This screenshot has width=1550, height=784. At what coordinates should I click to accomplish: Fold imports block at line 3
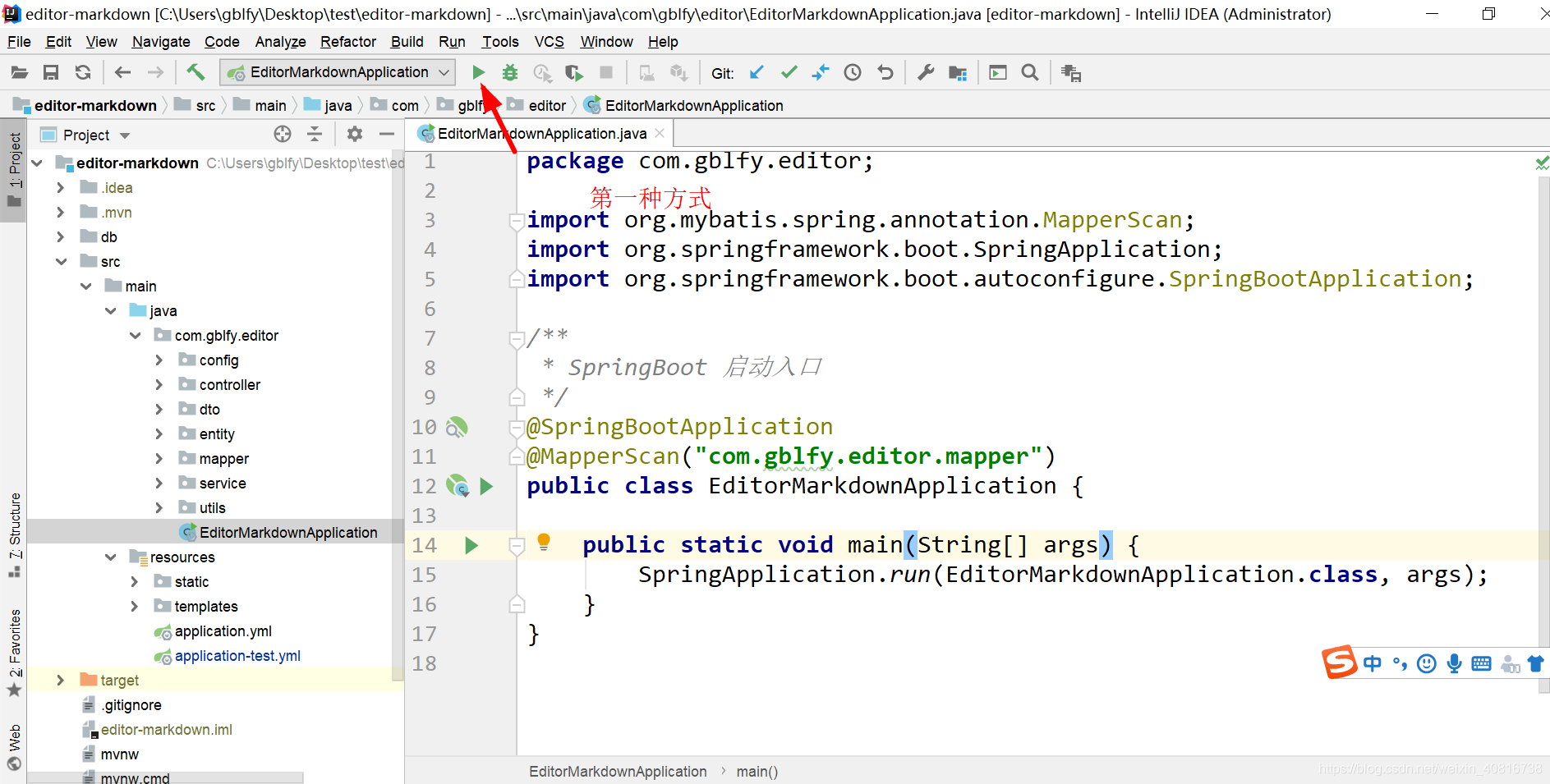click(517, 221)
